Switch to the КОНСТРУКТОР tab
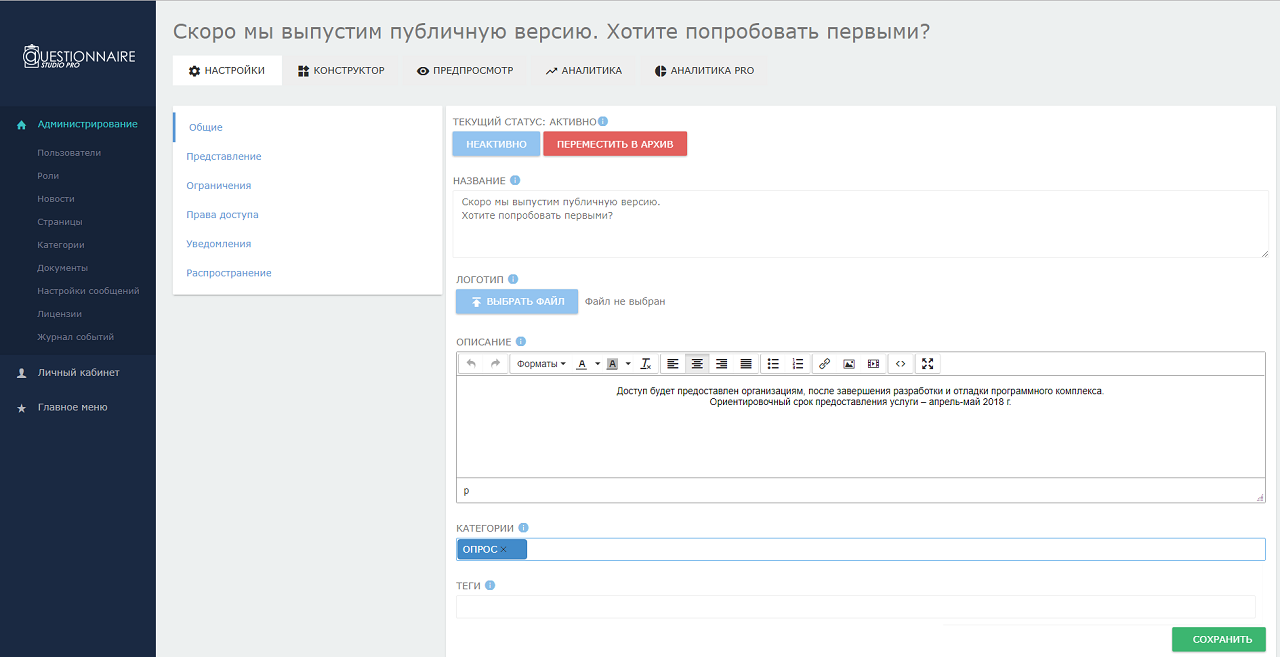The width and height of the screenshot is (1280, 657). [341, 70]
